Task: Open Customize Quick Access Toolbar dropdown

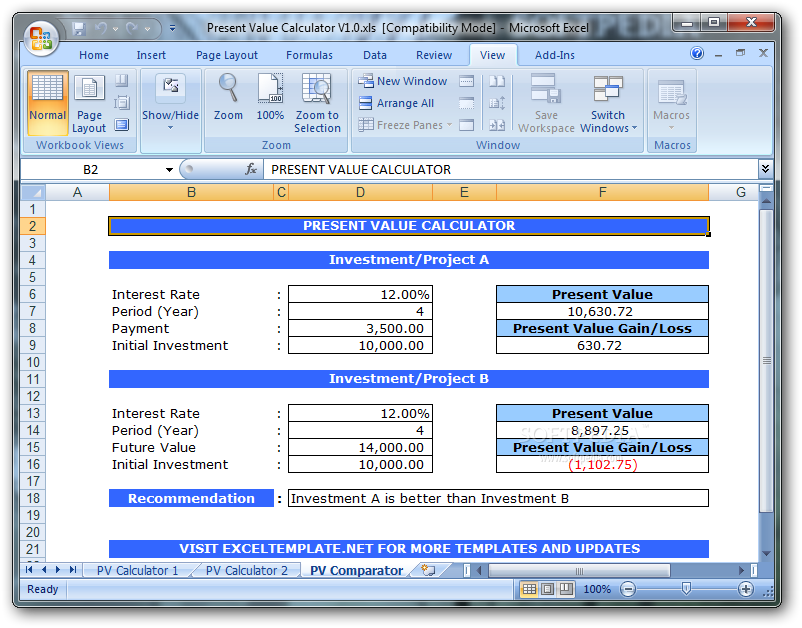Action: point(172,29)
